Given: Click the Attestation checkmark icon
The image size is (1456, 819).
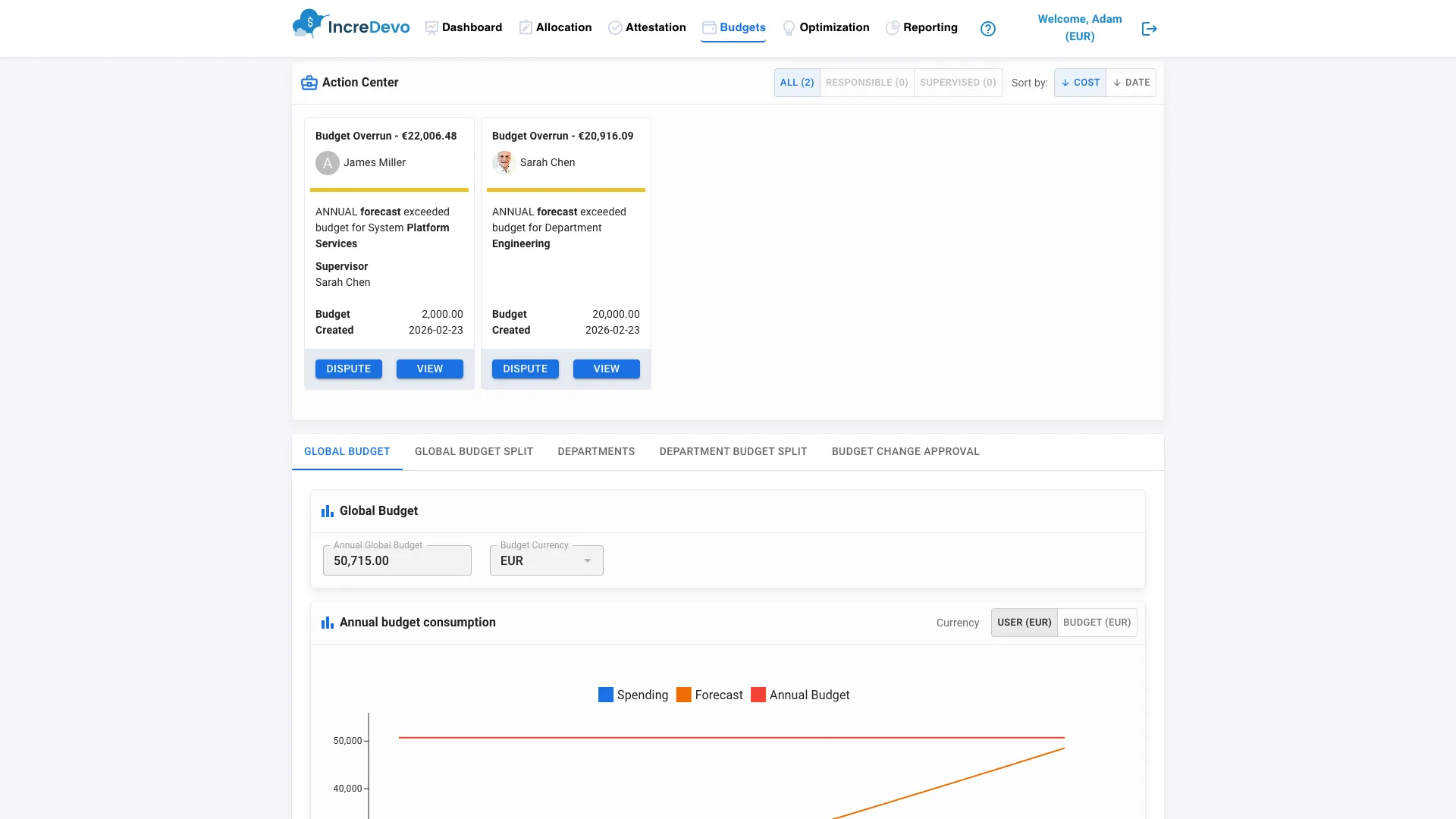Looking at the screenshot, I should coord(615,27).
